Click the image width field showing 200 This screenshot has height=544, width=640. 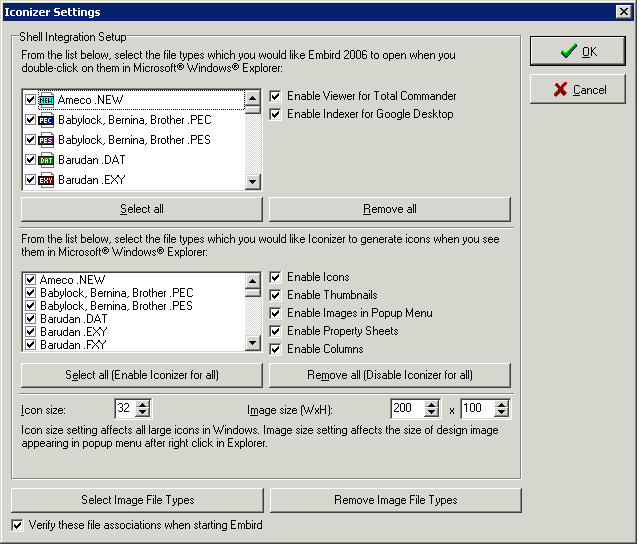tap(408, 409)
